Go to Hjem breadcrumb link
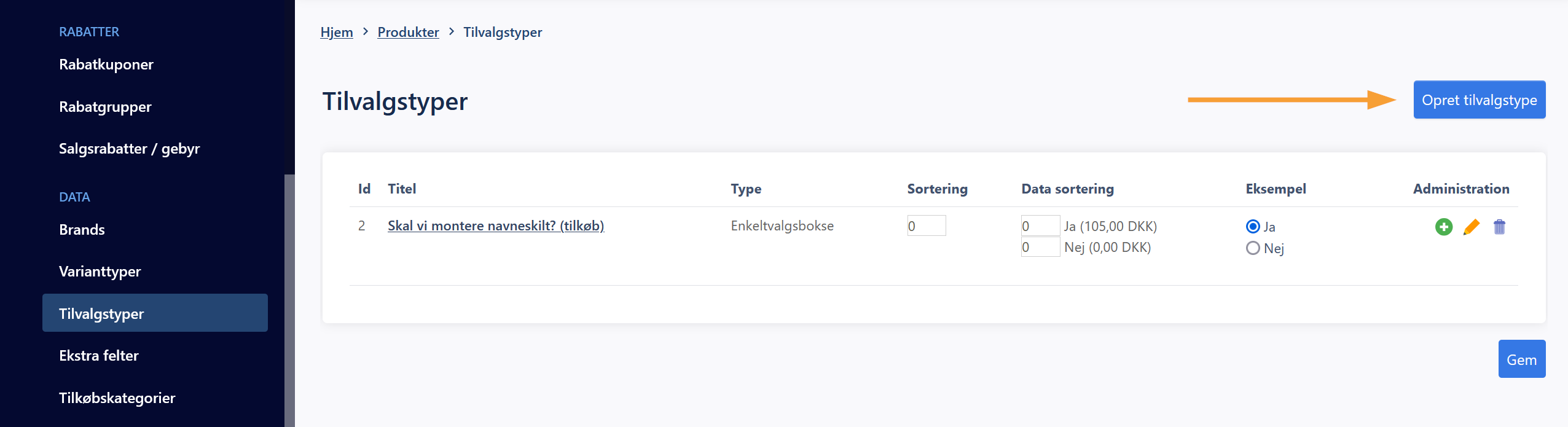The width and height of the screenshot is (1568, 427). coord(336,32)
